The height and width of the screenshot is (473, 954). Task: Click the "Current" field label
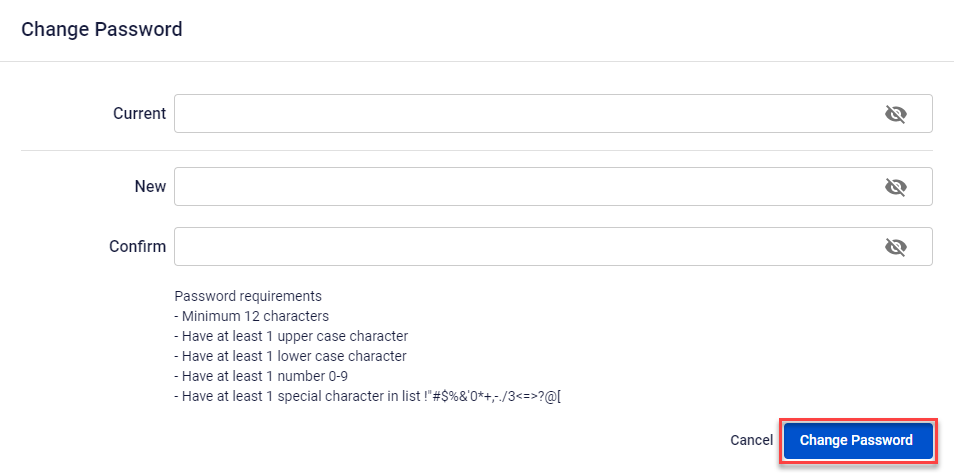(140, 114)
